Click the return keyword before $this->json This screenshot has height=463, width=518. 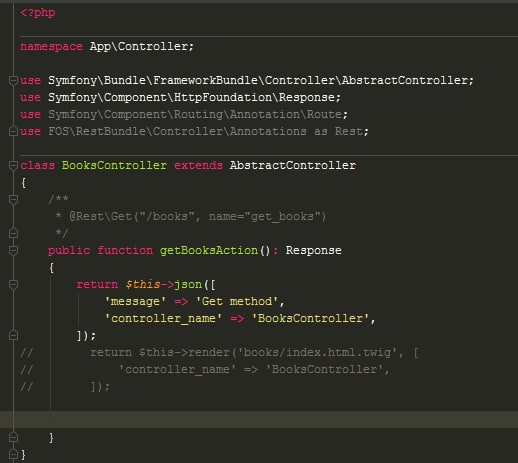coord(97,285)
